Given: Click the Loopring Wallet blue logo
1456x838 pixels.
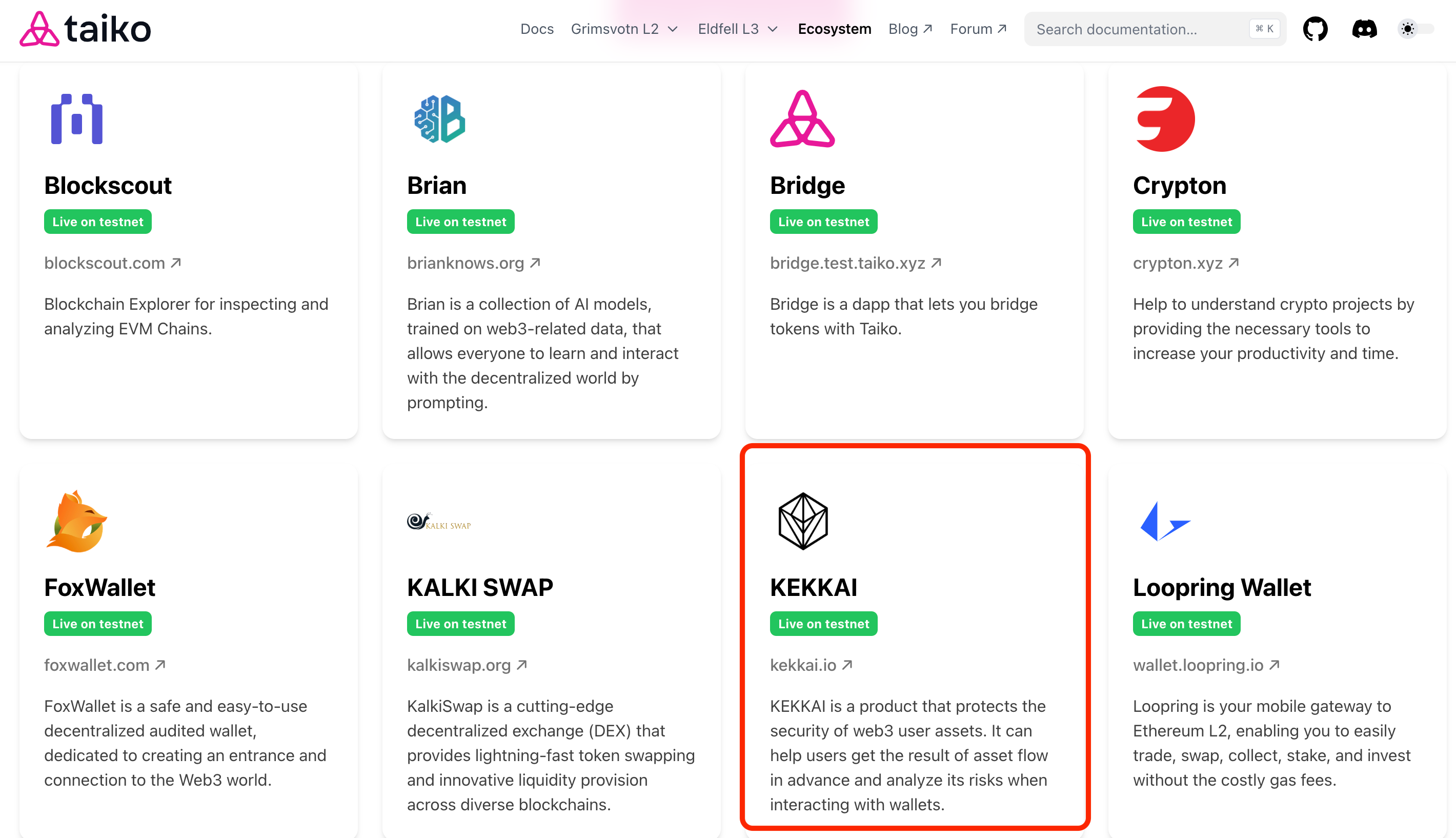Looking at the screenshot, I should click(1165, 522).
